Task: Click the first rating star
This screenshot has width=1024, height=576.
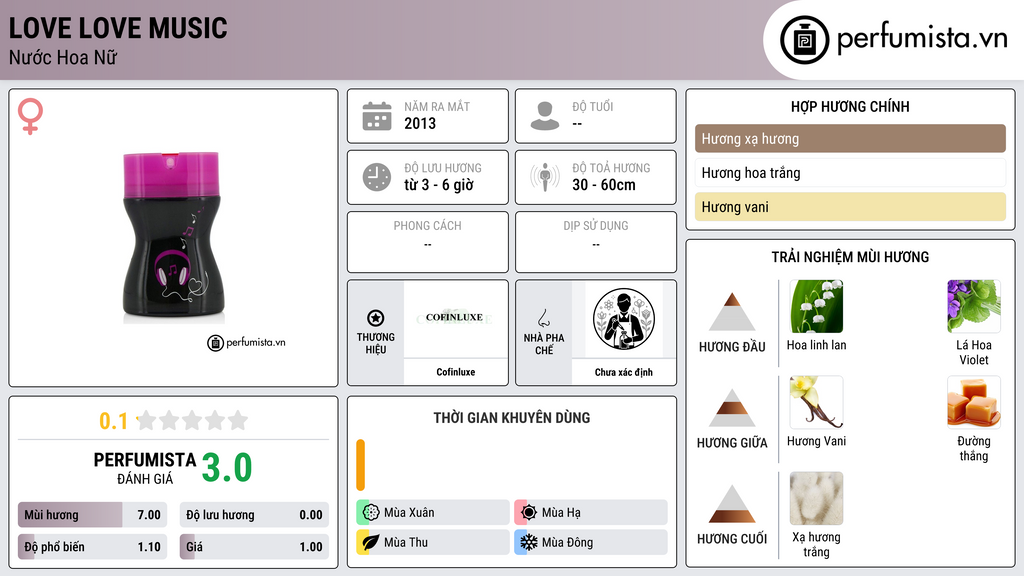Action: point(146,420)
